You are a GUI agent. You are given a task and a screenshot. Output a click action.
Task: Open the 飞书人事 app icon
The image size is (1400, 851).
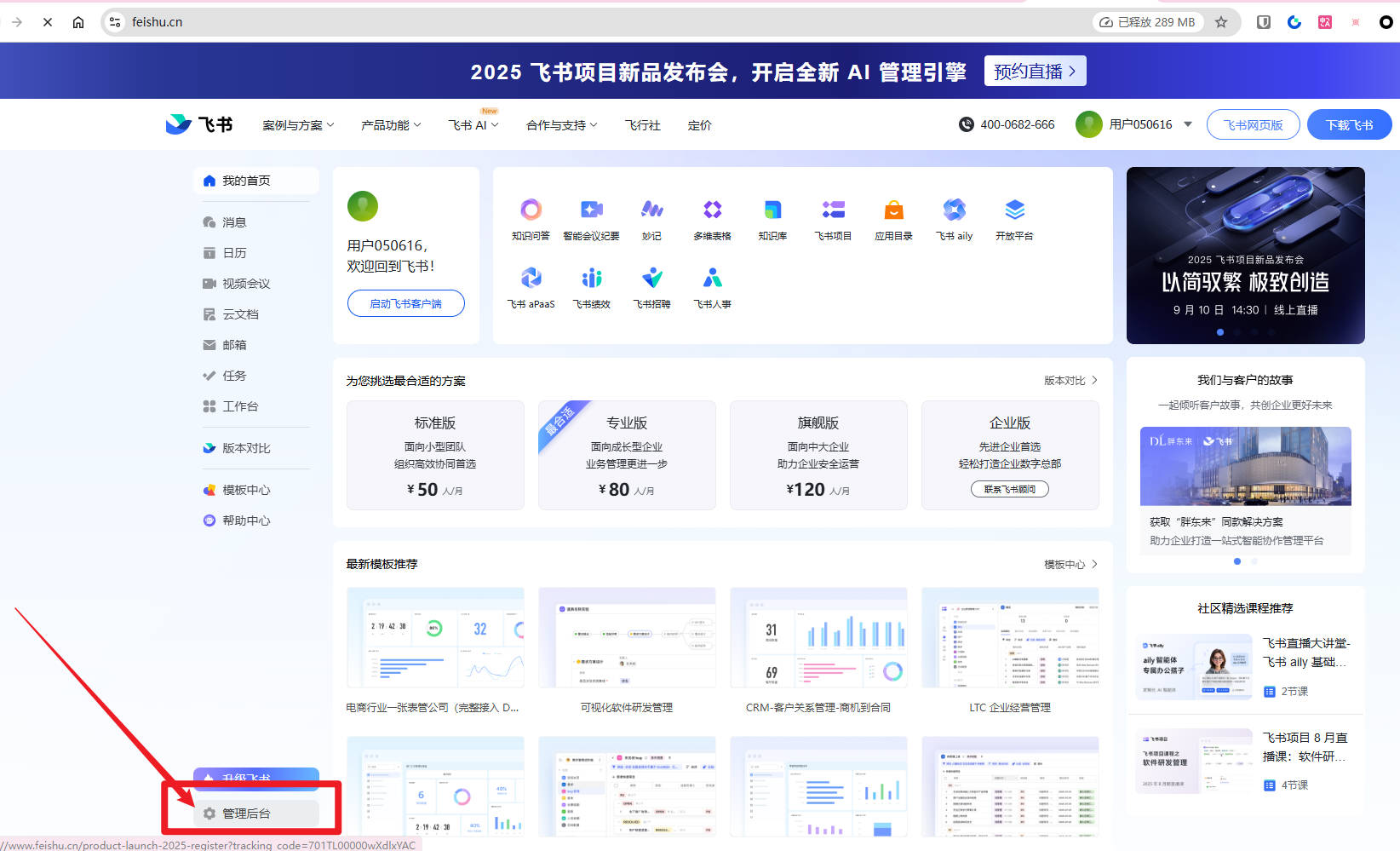click(x=713, y=278)
